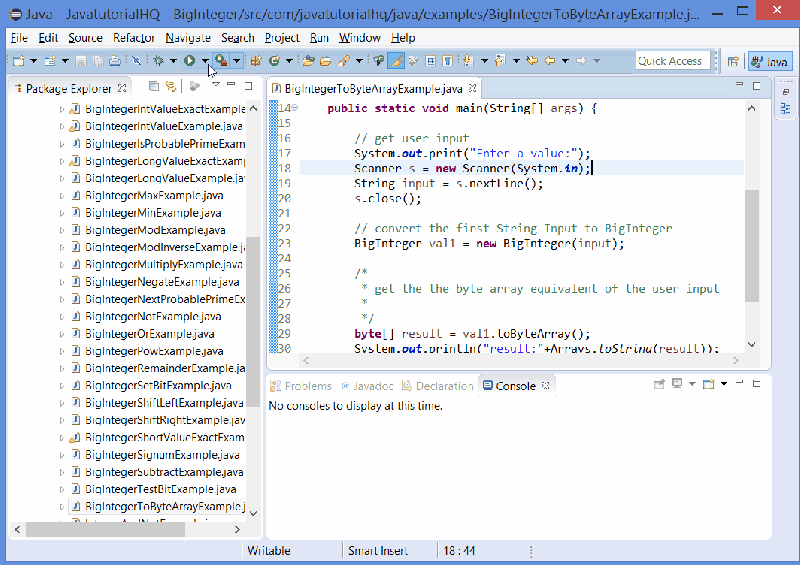Screen dimensions: 800x565
Task: Collapse main method fold marker at line 14
Action: [x=295, y=108]
